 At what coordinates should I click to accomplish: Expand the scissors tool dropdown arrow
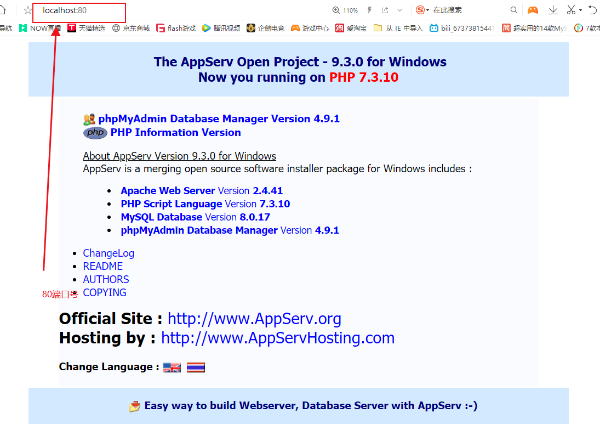[x=580, y=10]
